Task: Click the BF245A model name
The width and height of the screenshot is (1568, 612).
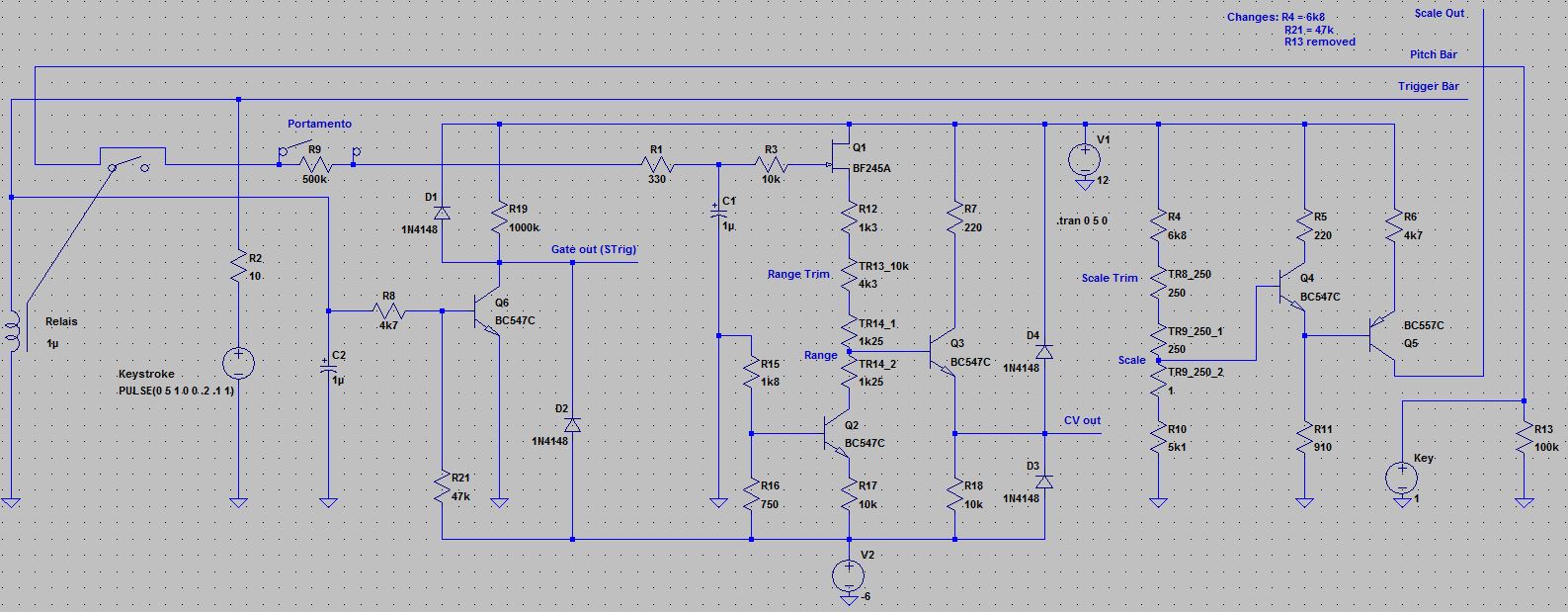Action: pos(871,168)
